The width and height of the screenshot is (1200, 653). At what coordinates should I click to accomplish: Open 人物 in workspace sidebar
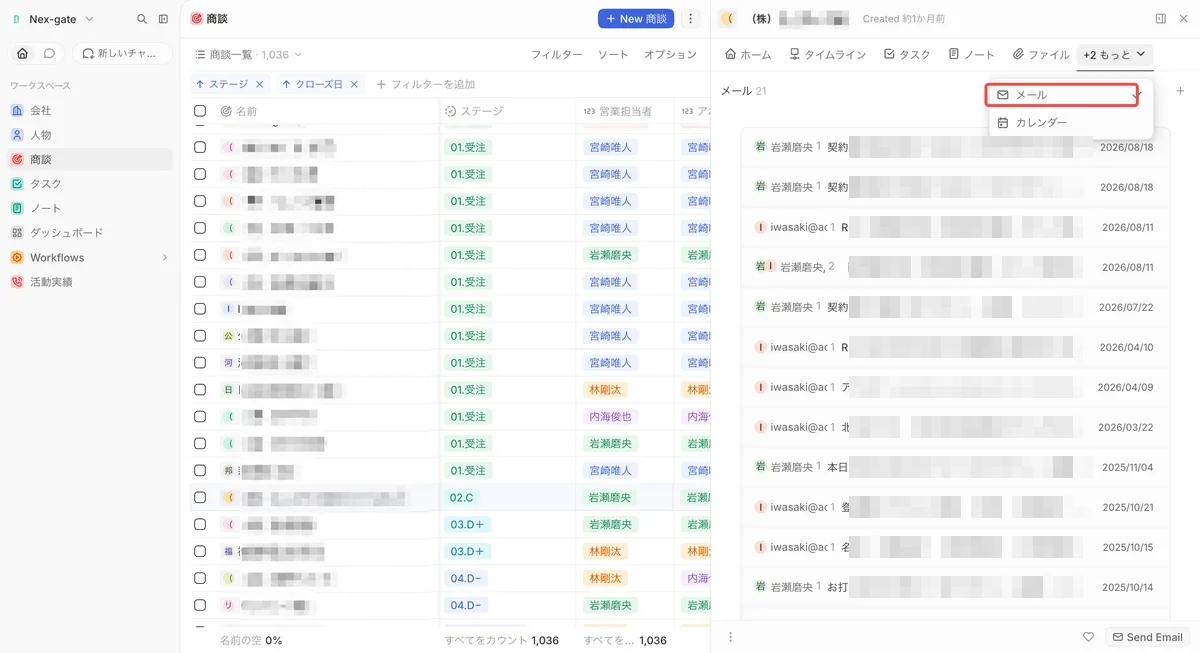[x=90, y=134]
